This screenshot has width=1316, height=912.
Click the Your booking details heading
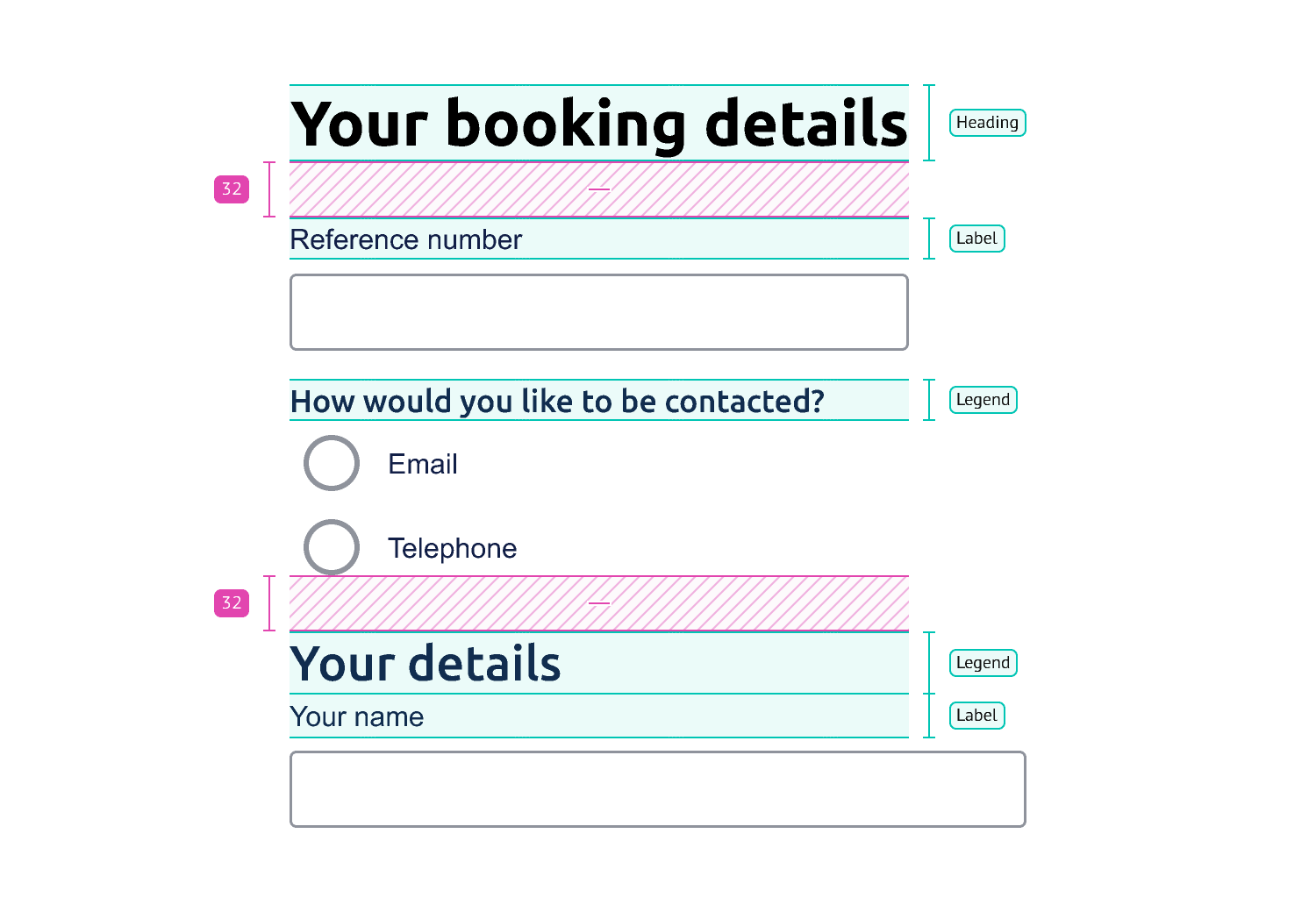[599, 123]
